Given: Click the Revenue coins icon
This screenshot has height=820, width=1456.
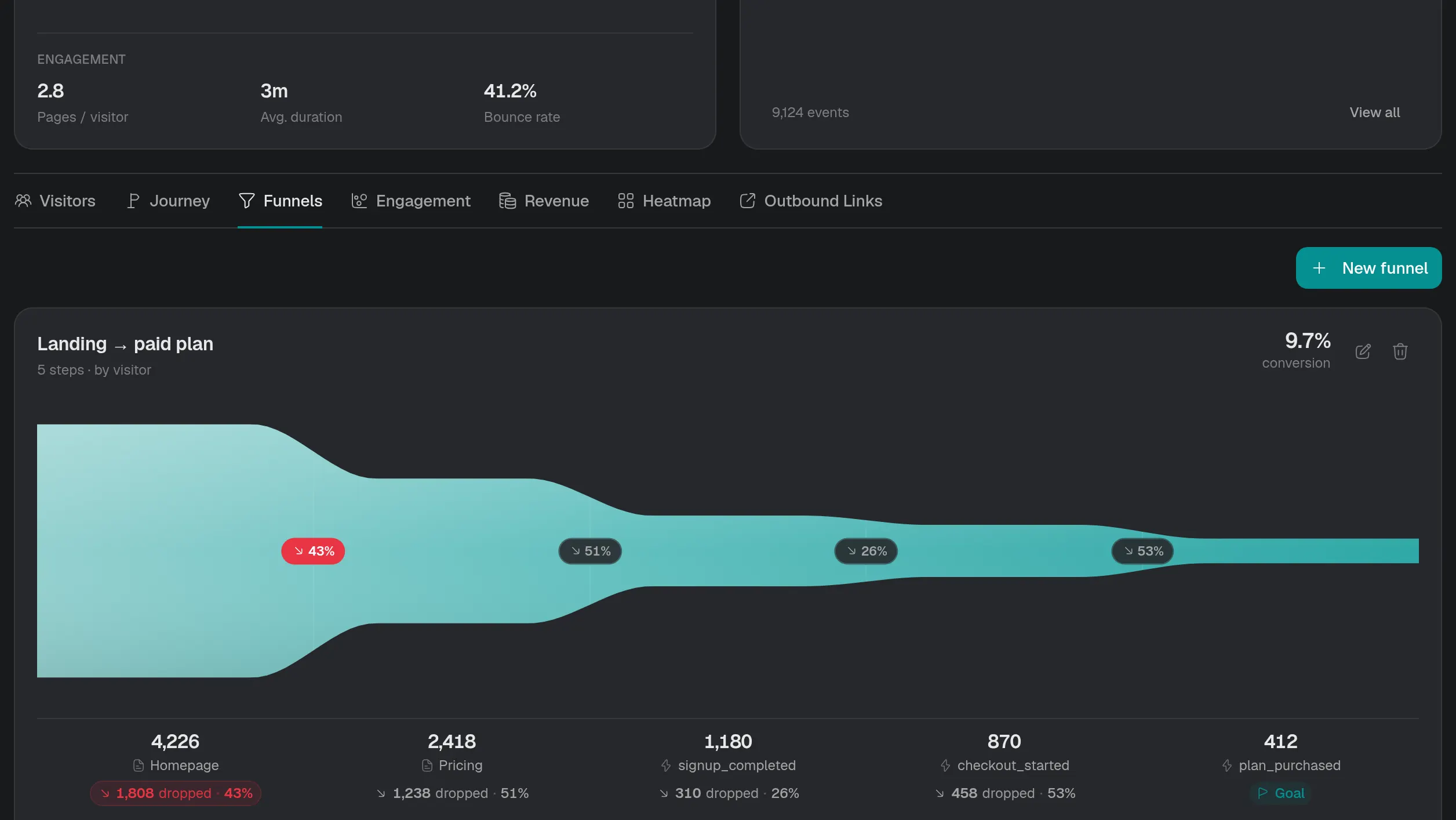Looking at the screenshot, I should [508, 201].
